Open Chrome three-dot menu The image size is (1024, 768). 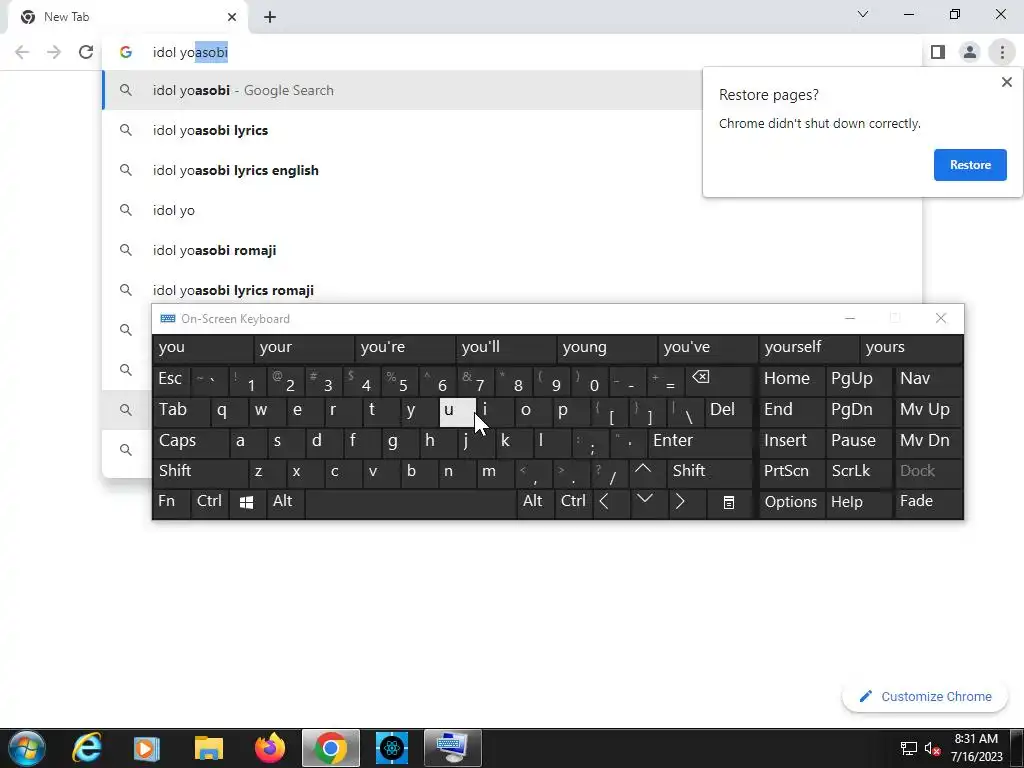1002,52
